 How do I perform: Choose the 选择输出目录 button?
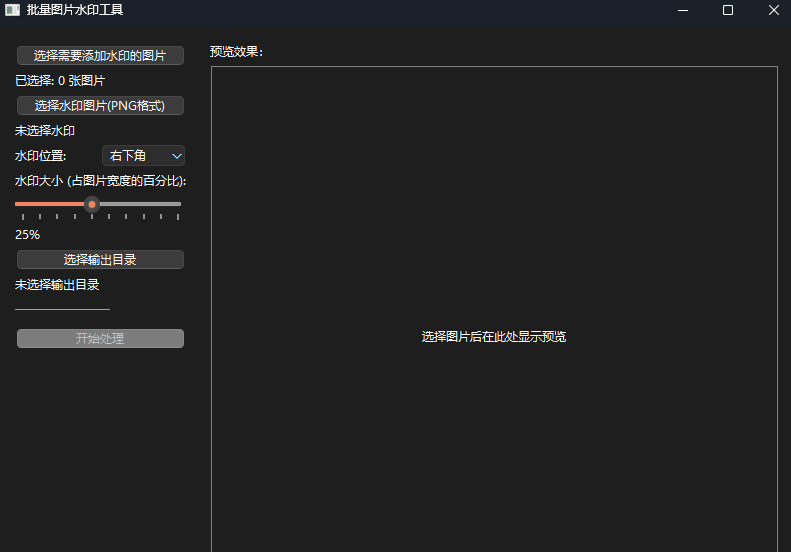point(100,259)
